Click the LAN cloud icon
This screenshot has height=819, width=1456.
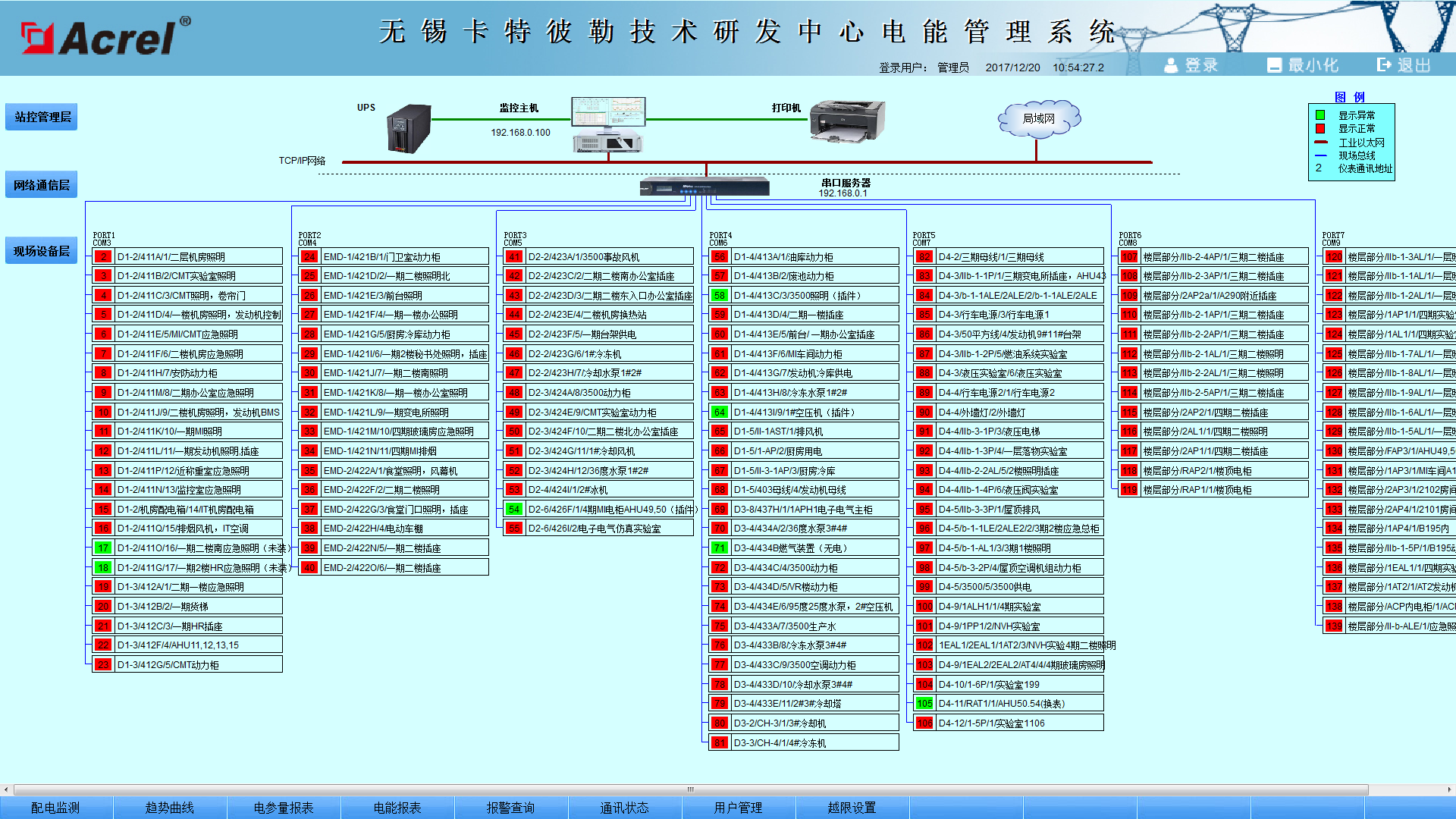[1039, 118]
